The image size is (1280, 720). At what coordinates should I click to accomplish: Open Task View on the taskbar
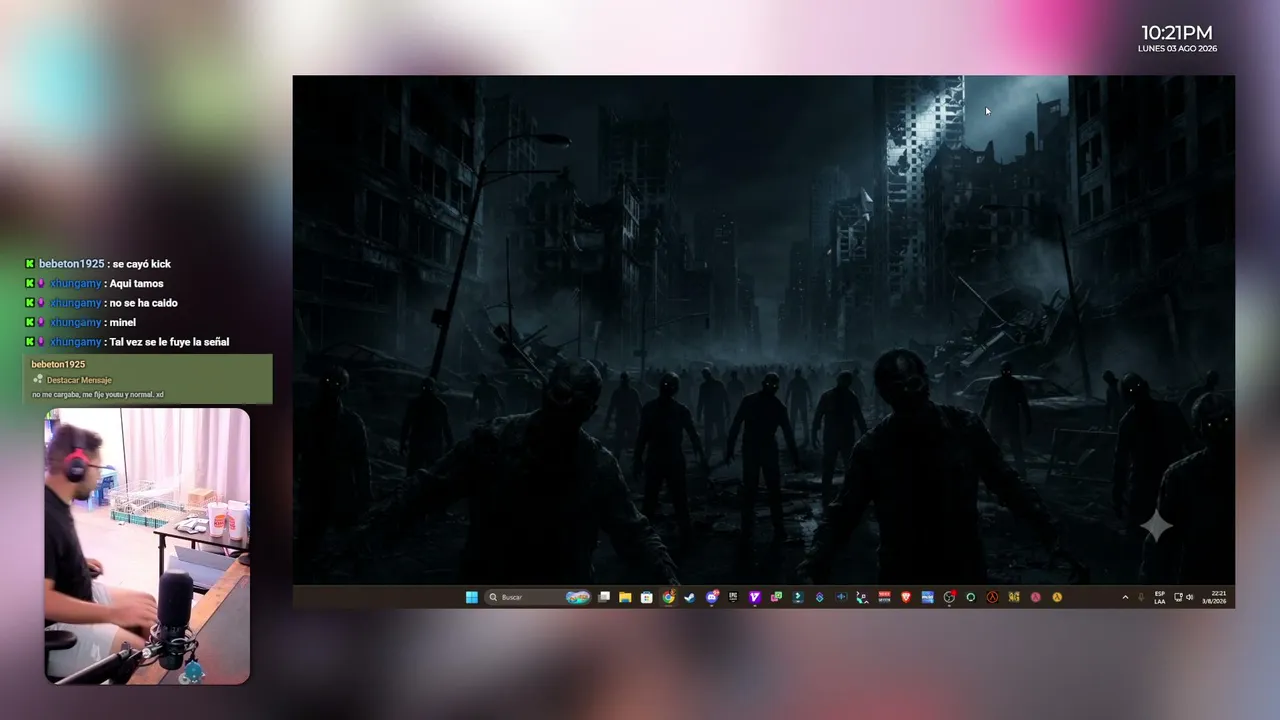604,597
